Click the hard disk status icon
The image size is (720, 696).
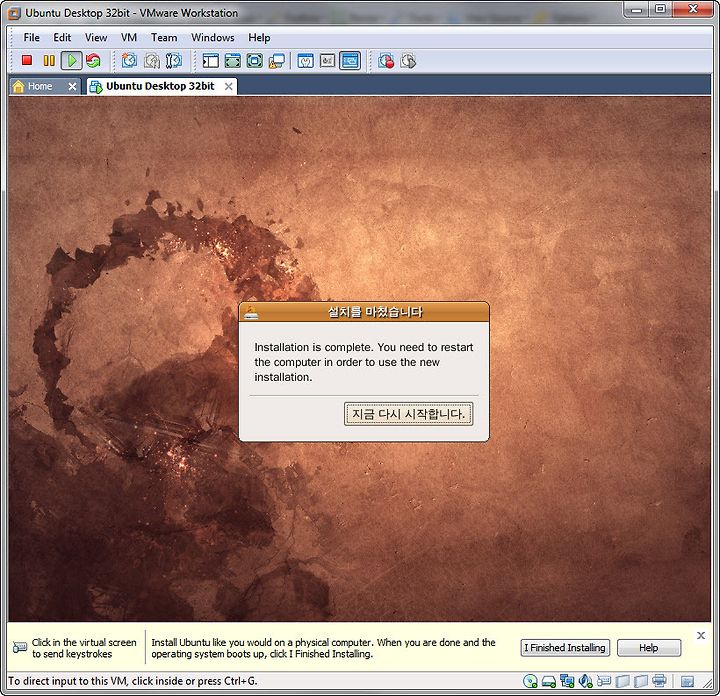click(549, 681)
